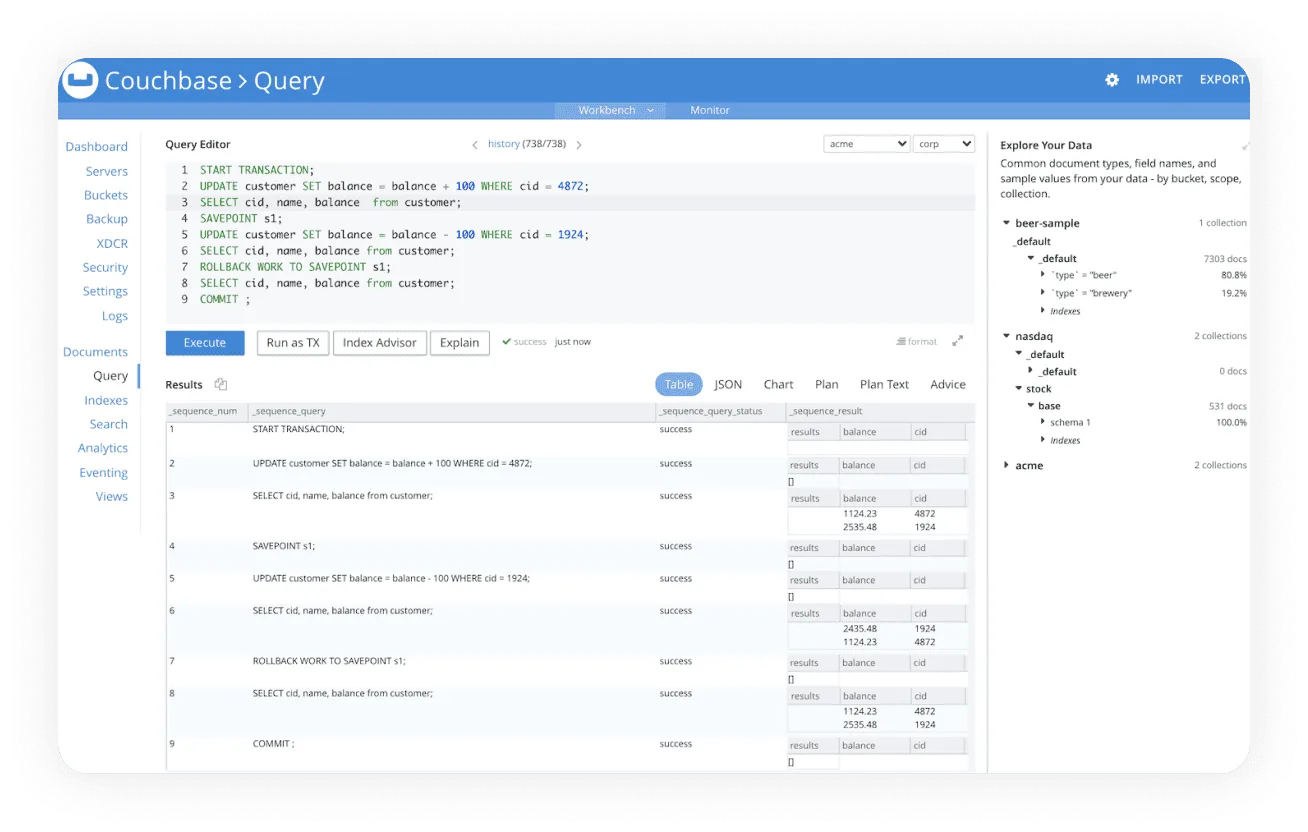This screenshot has width=1308, height=832.
Task: Open Eventing in the sidebar
Action: pyautogui.click(x=104, y=473)
